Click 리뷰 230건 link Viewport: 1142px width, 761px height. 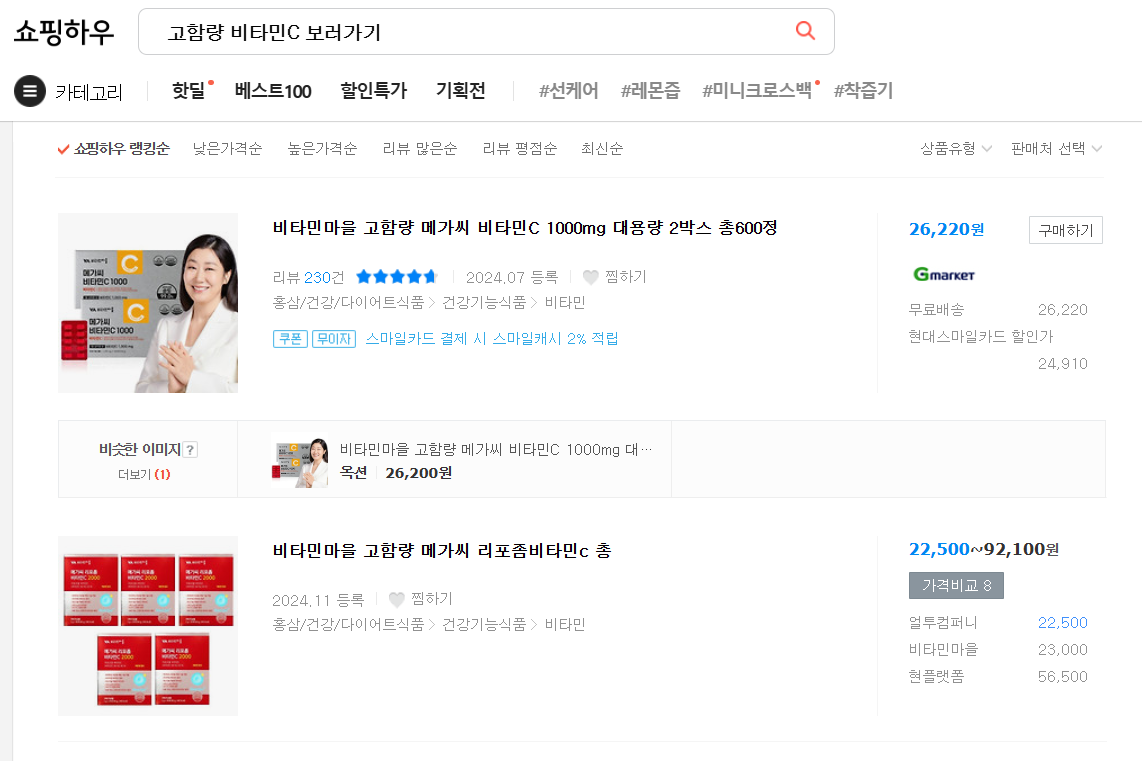308,277
